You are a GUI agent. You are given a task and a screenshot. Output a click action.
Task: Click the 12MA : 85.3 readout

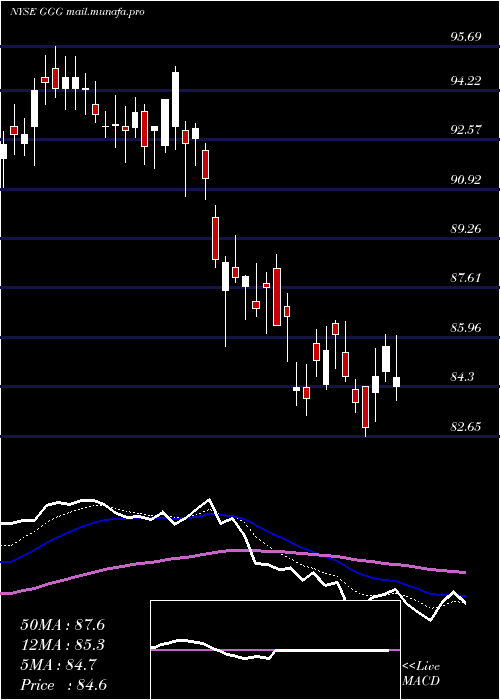click(62, 645)
